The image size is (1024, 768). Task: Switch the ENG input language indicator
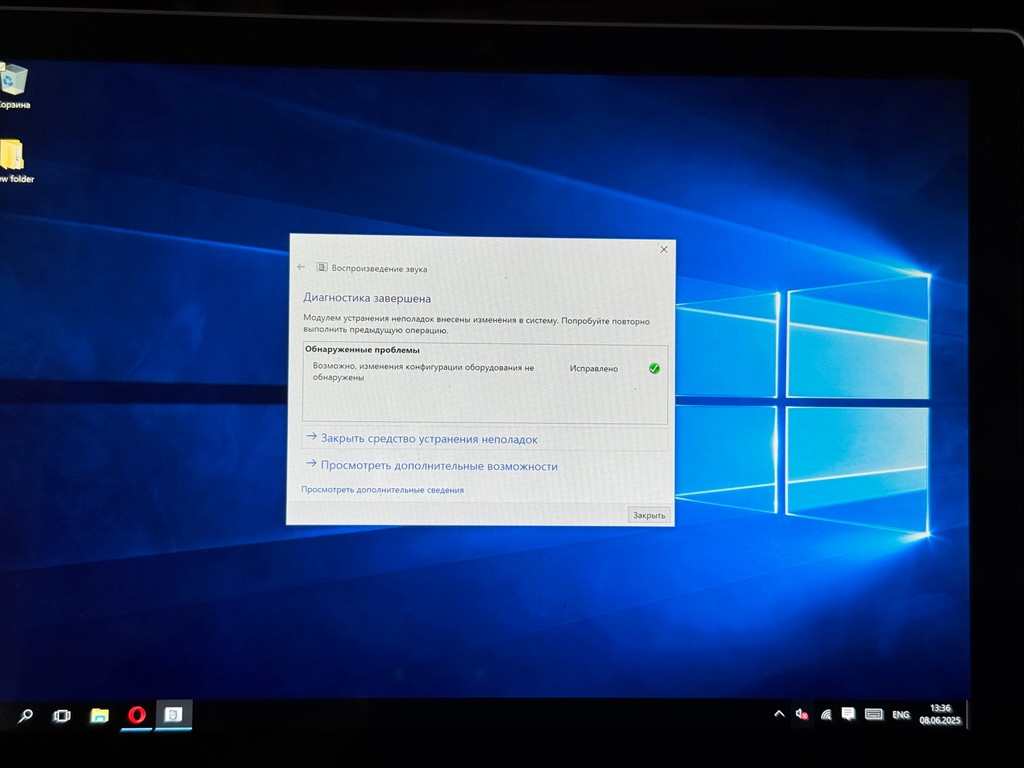pyautogui.click(x=901, y=714)
